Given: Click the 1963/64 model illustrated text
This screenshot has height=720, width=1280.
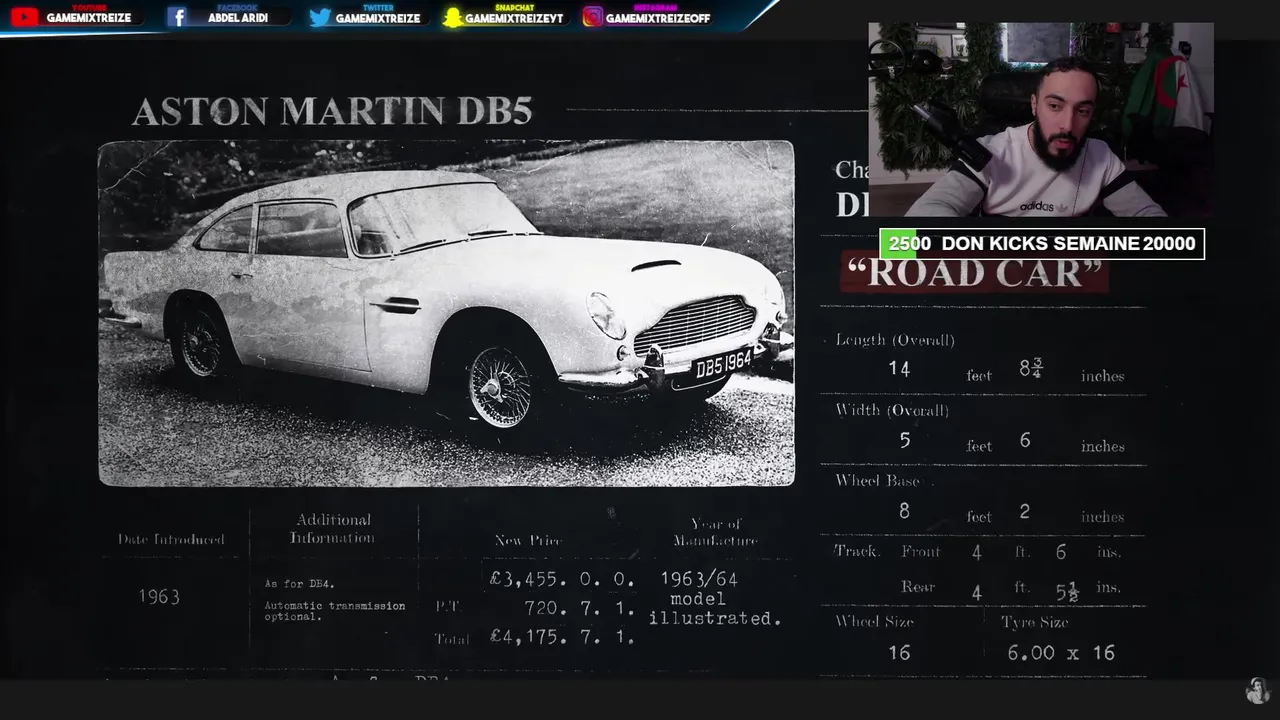Looking at the screenshot, I should 714,598.
